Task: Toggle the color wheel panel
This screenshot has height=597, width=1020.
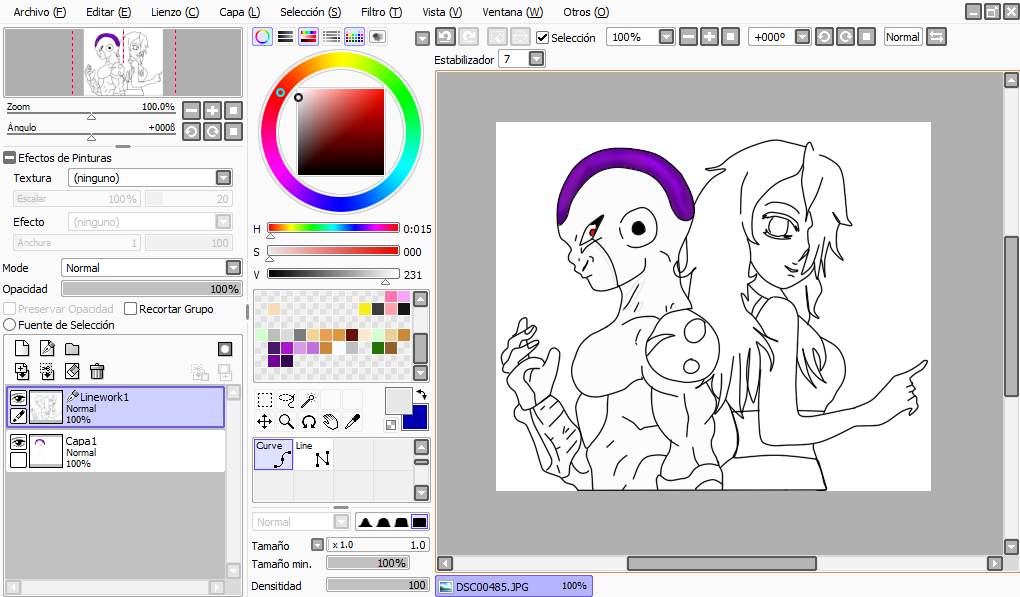Action: 263,36
